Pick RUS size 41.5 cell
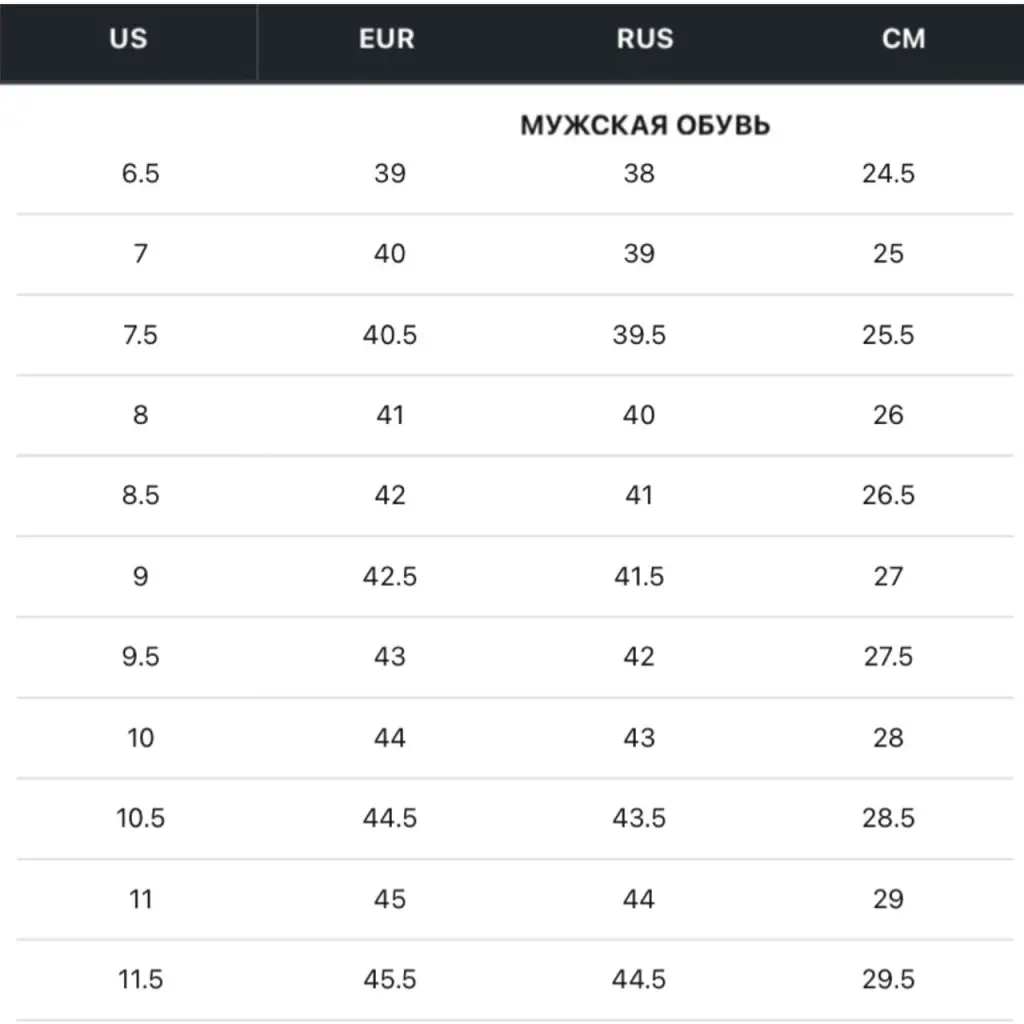 click(639, 577)
